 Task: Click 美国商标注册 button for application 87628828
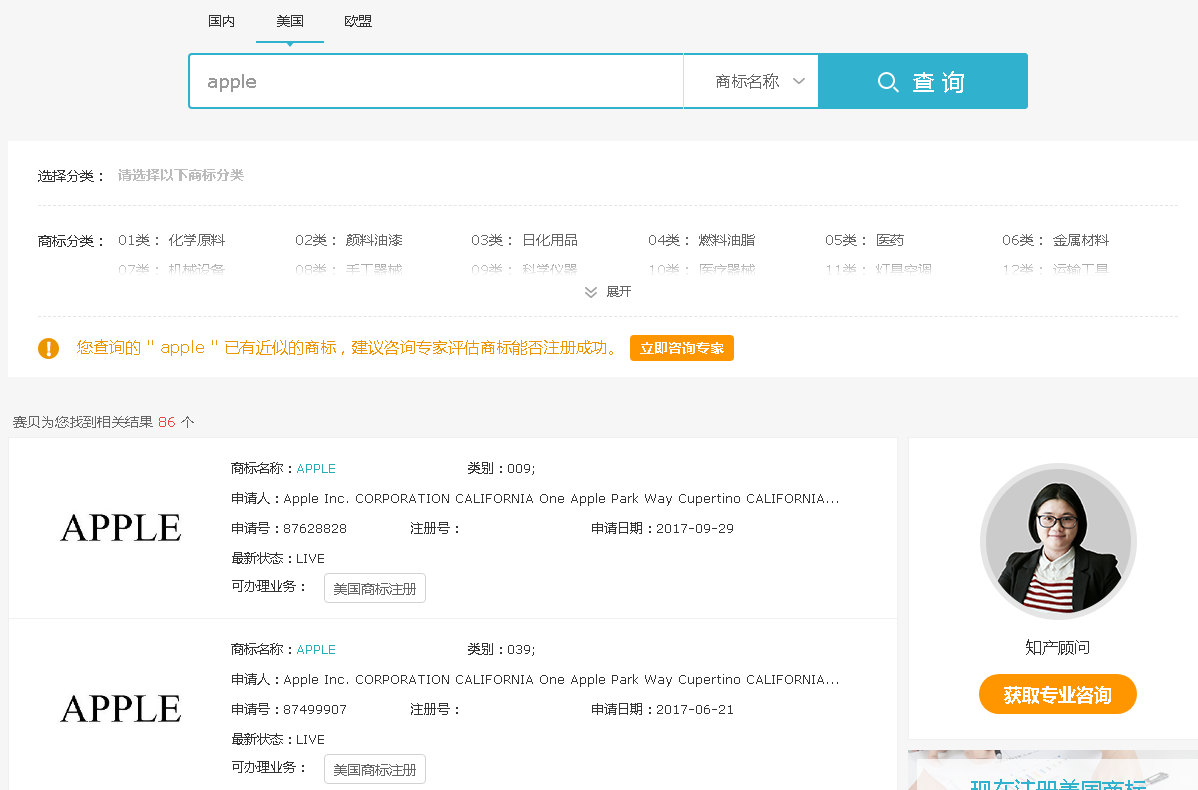375,588
